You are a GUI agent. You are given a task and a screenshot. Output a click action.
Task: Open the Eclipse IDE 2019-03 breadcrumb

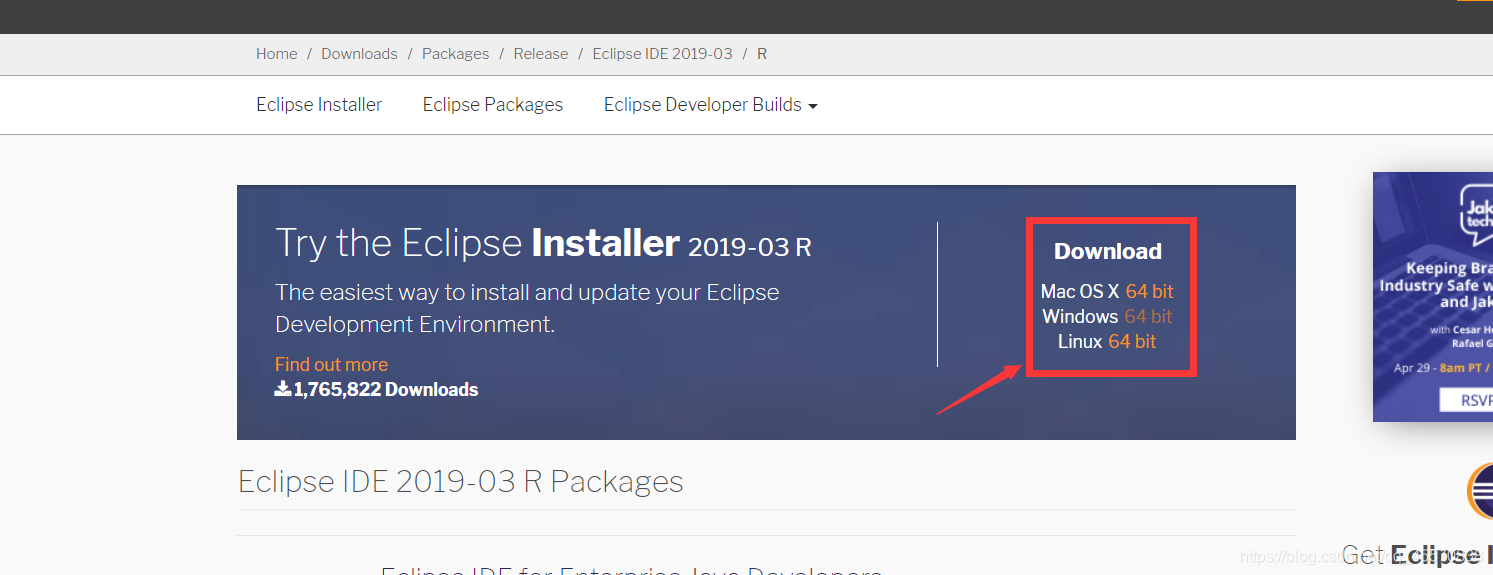coord(662,54)
